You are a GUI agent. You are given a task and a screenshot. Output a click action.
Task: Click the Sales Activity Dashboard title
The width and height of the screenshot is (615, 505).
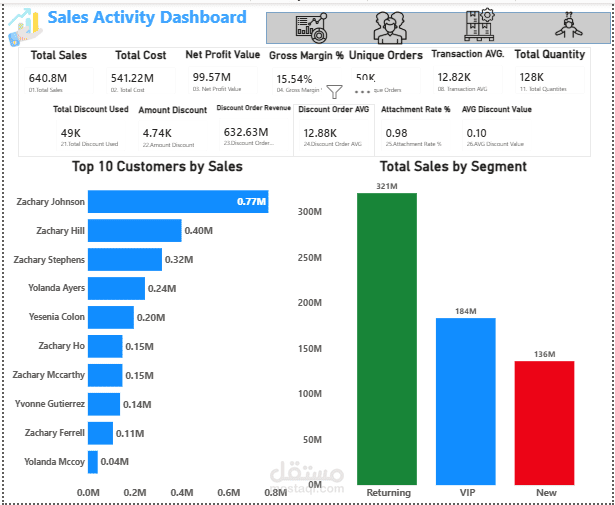(147, 18)
